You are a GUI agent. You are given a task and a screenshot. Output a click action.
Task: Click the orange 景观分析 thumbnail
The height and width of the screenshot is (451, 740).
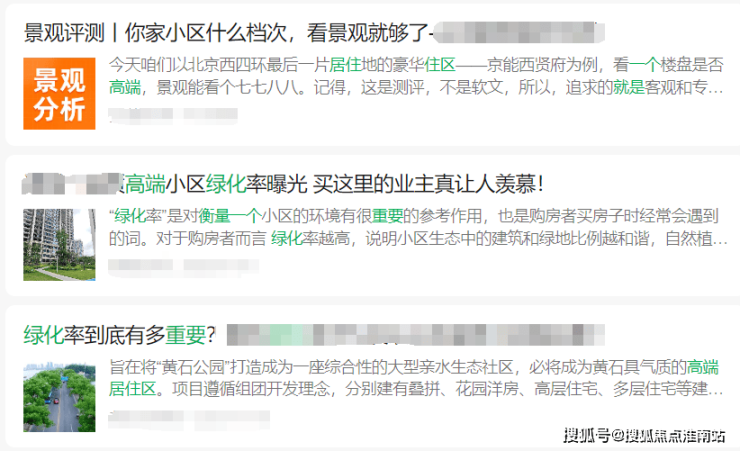pyautogui.click(x=59, y=93)
